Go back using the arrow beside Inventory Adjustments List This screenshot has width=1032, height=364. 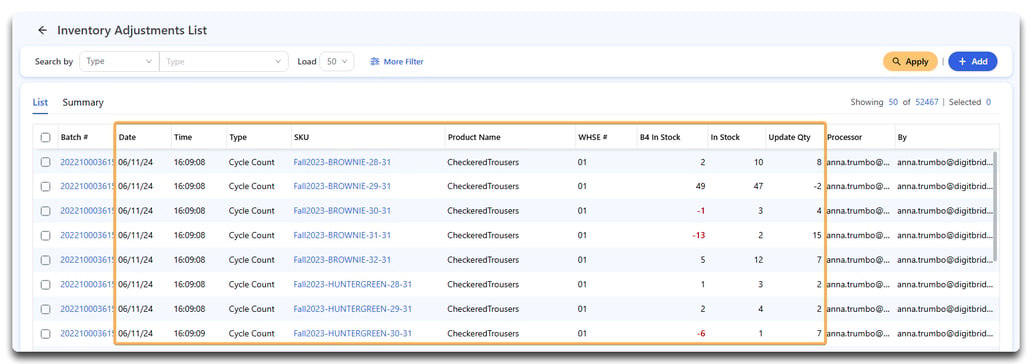[x=43, y=30]
